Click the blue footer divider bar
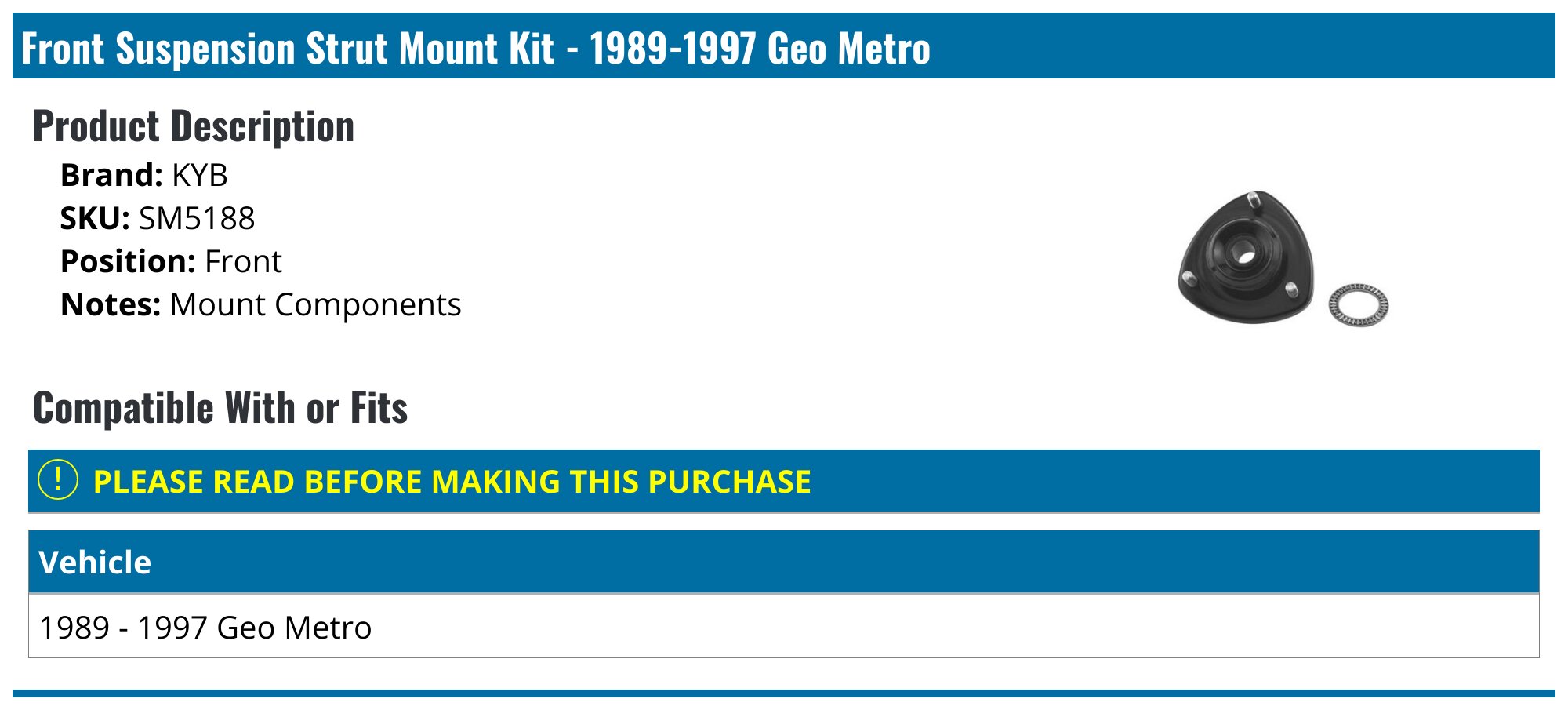Viewport: 1568px width, 710px height. 784,694
